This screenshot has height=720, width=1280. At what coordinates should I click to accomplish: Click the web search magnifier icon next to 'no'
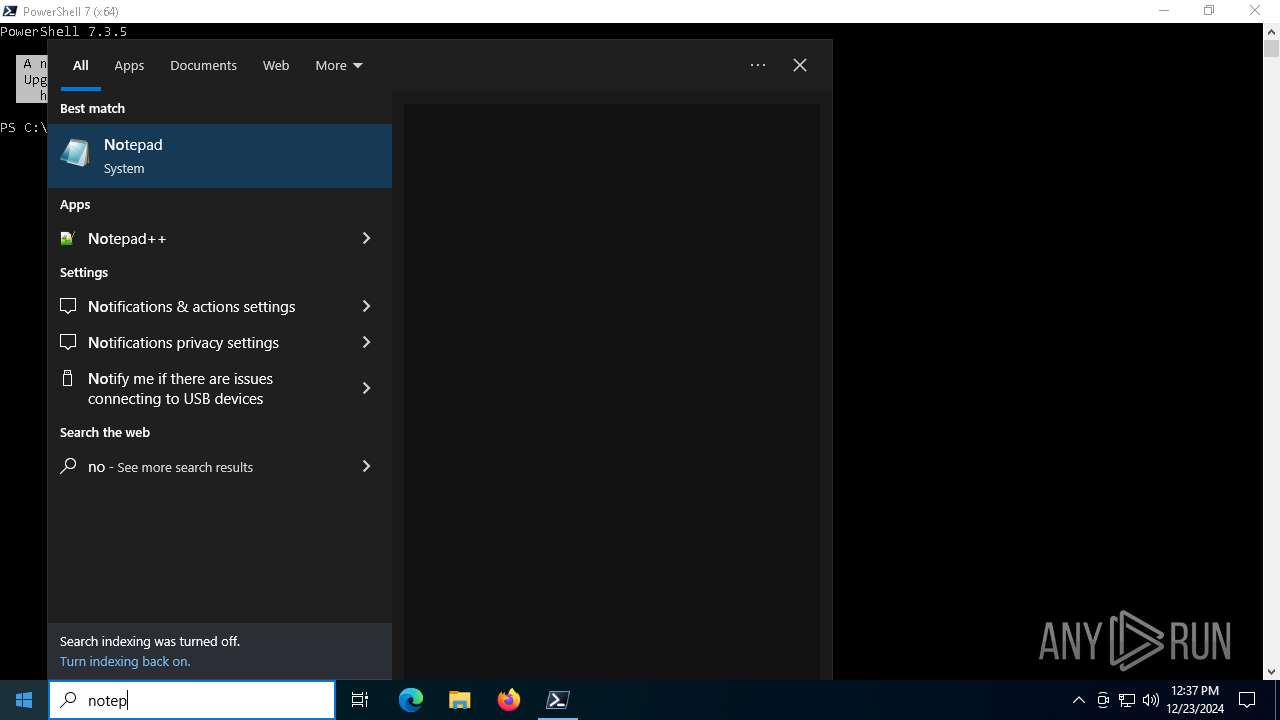click(x=68, y=466)
